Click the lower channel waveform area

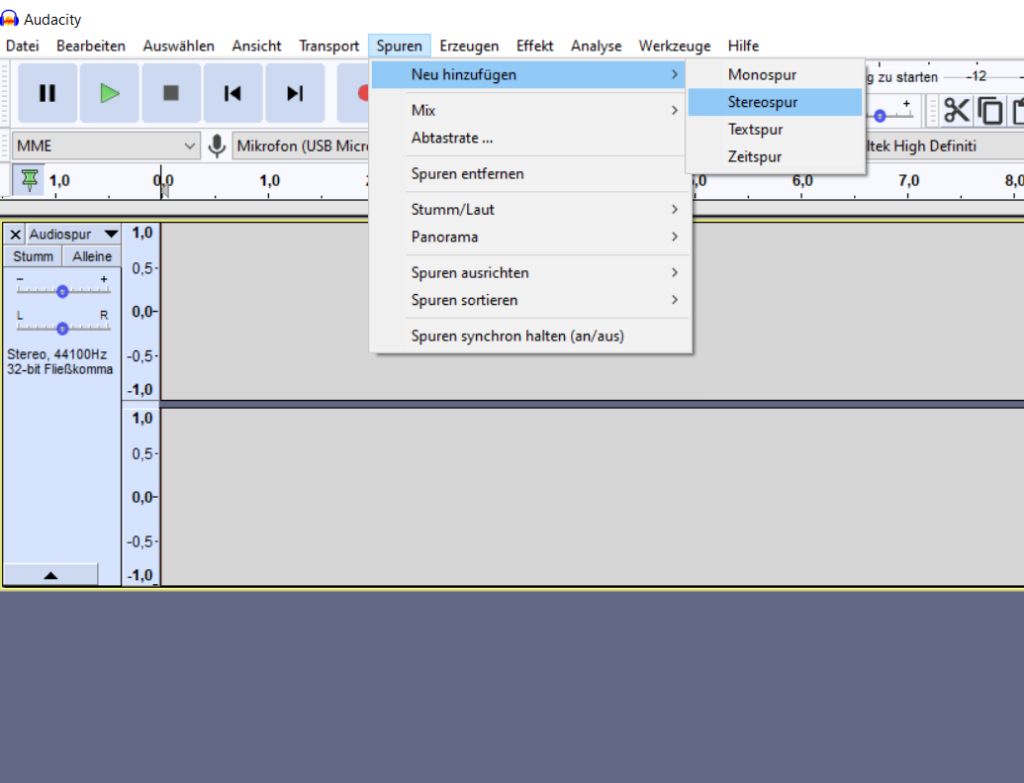[592, 496]
